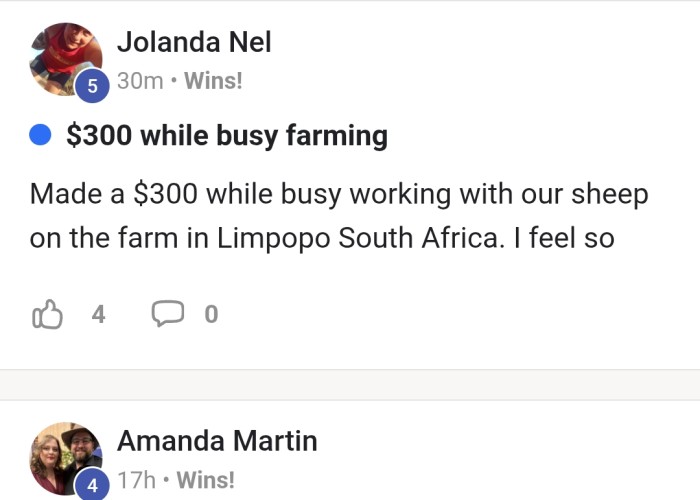
Task: Click Jolanda Nel's level 5 badge
Action: tap(92, 86)
